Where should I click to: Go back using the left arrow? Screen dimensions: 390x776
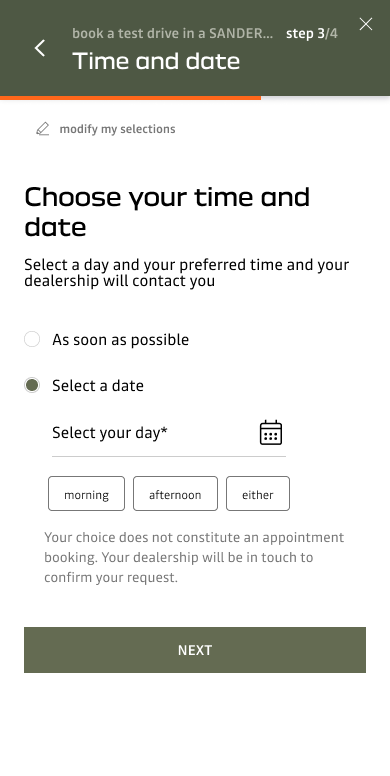[40, 48]
